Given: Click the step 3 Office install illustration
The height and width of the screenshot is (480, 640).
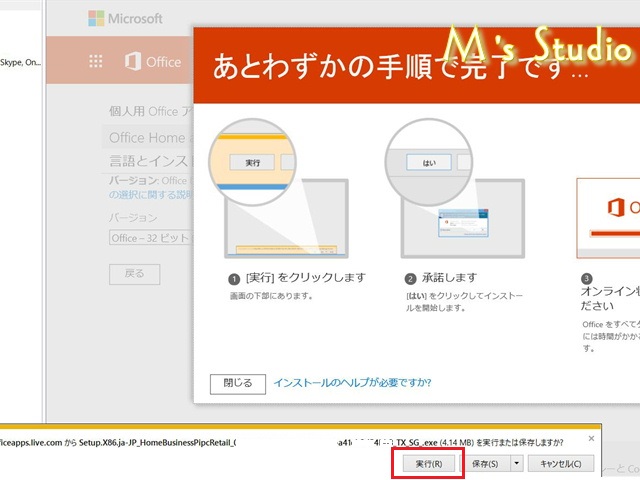Looking at the screenshot, I should point(608,218).
